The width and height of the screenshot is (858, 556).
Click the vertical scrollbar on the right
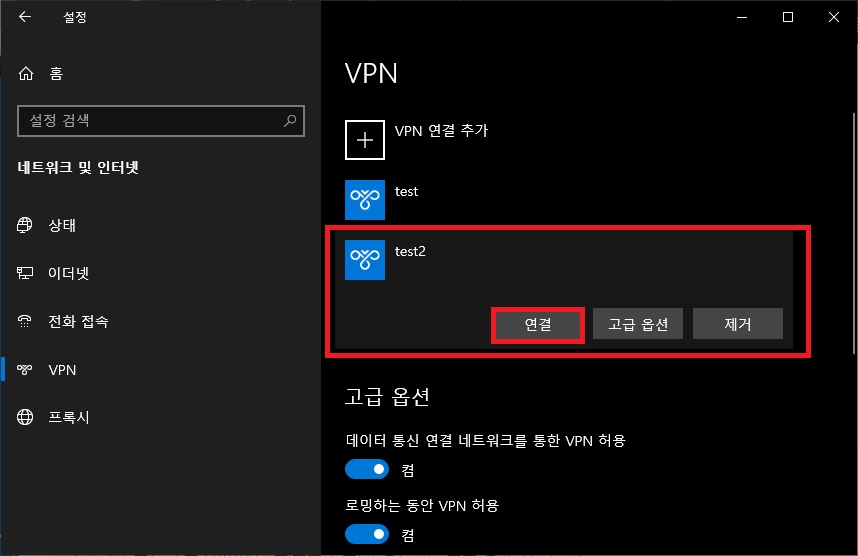coord(854,233)
